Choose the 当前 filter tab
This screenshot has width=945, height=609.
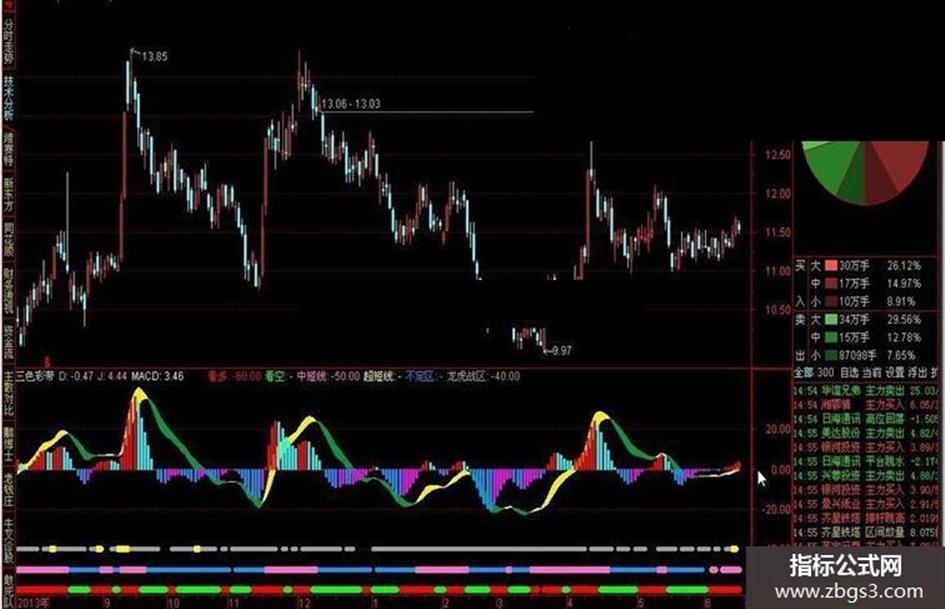pos(871,373)
